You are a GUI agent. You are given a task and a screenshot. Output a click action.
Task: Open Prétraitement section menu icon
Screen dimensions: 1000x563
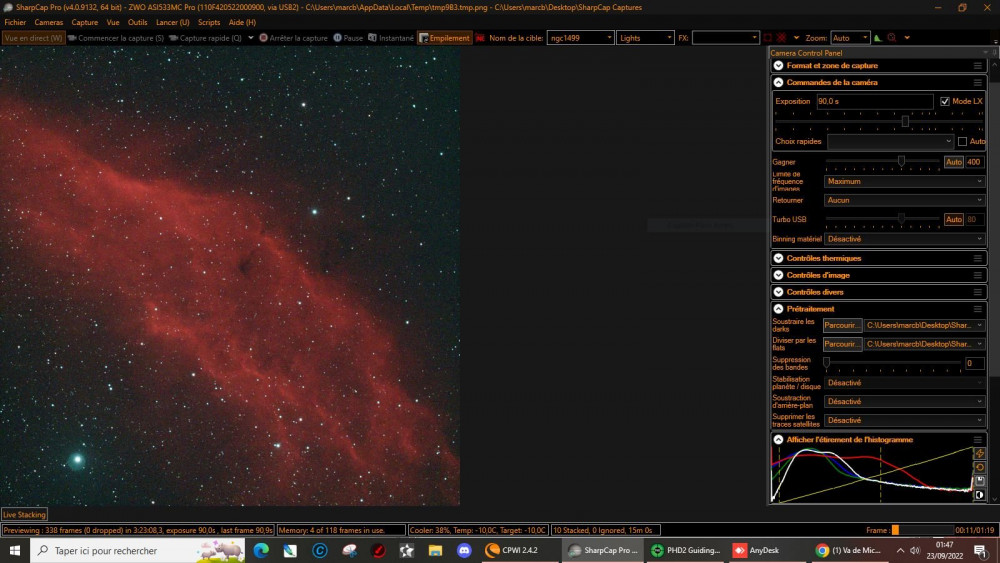pos(978,309)
